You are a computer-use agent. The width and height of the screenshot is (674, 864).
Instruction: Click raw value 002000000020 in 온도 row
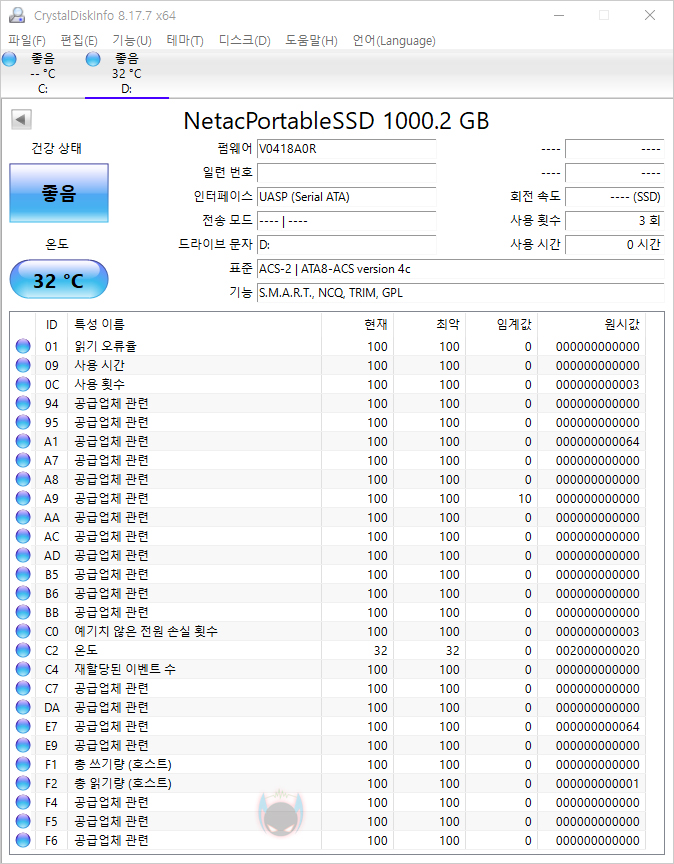coord(597,651)
